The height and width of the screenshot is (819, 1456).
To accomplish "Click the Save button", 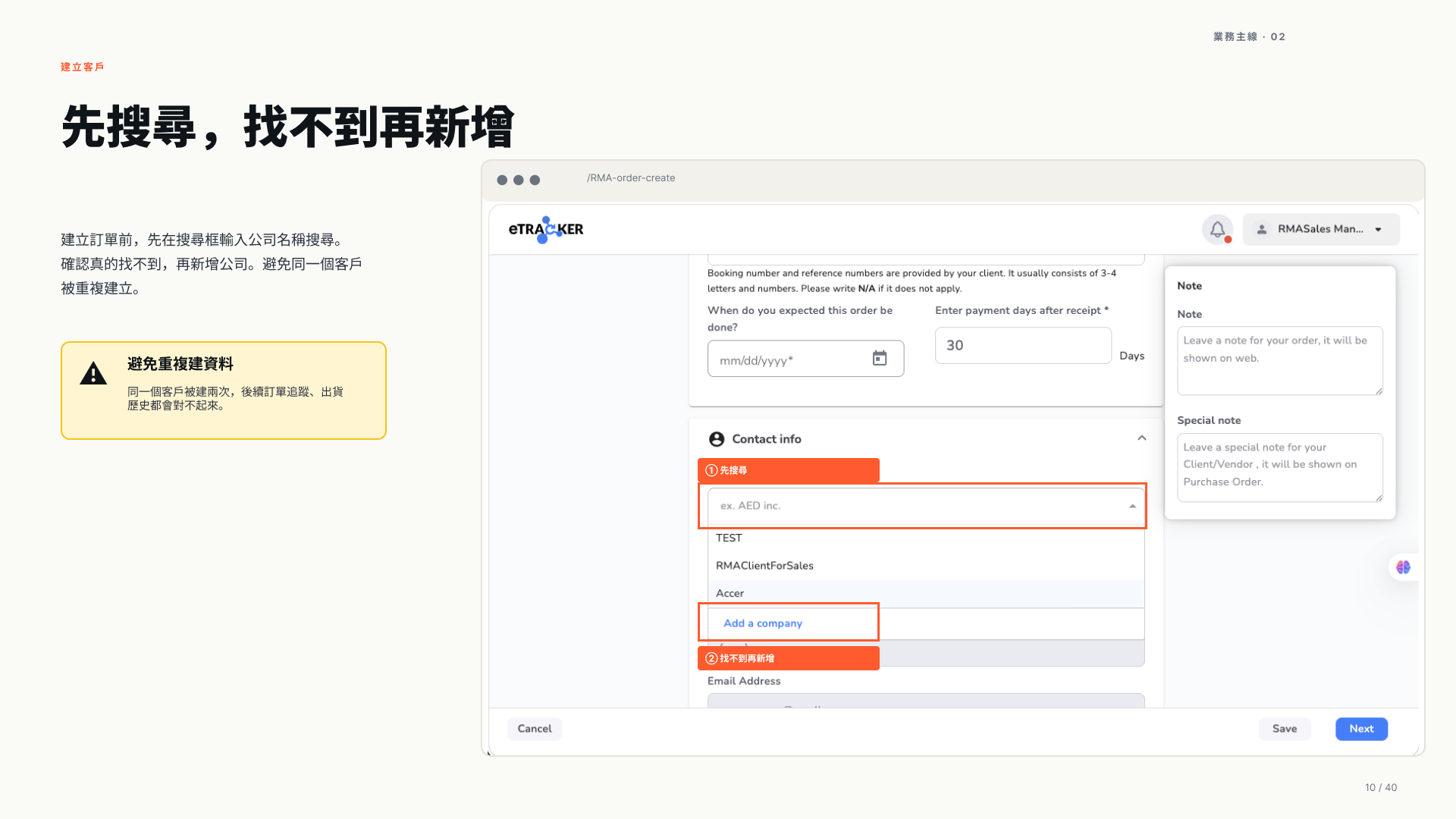I will pyautogui.click(x=1285, y=729).
